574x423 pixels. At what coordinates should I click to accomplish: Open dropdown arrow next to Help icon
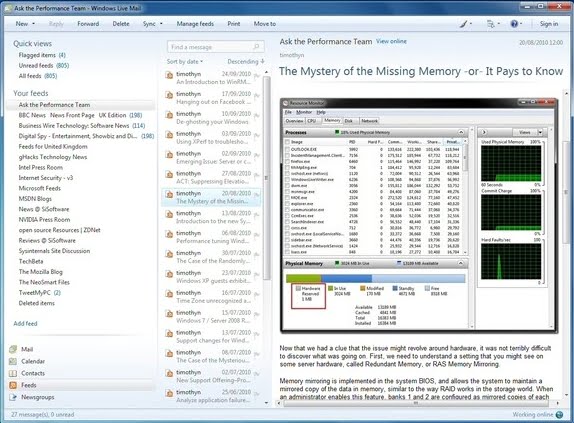[521, 24]
